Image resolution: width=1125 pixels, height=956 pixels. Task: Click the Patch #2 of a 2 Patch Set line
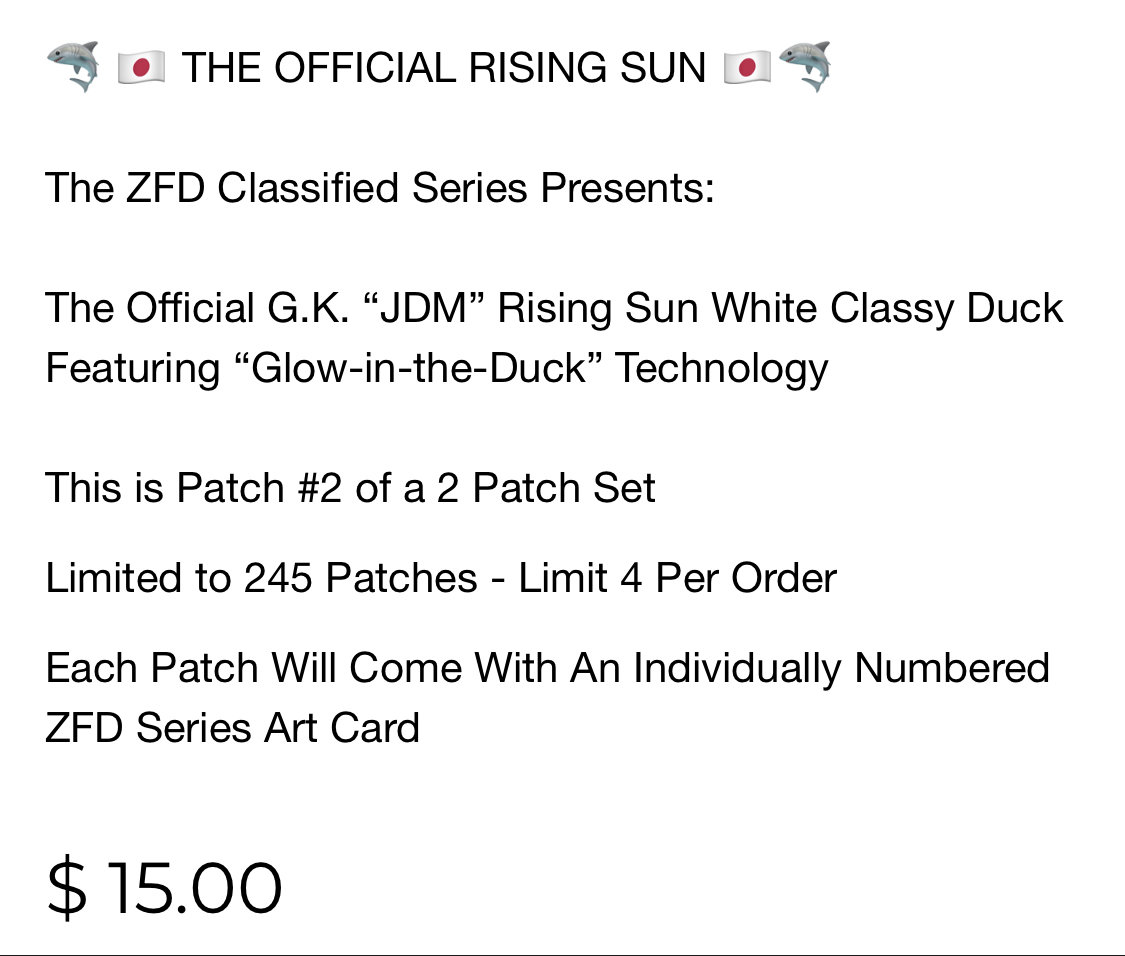point(350,488)
